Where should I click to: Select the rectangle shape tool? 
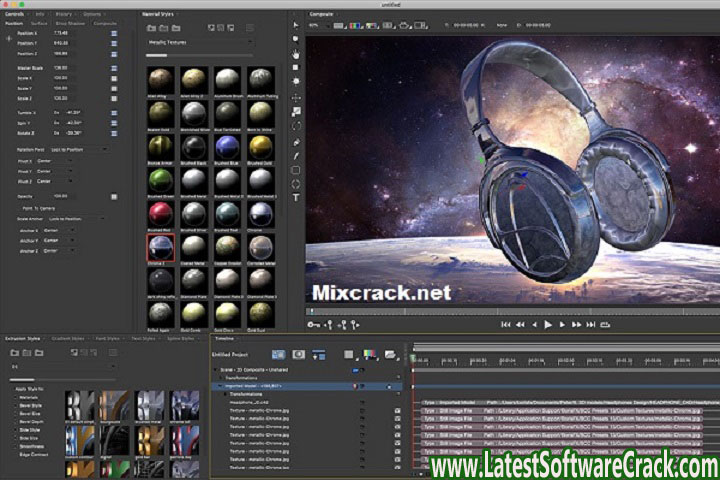click(x=296, y=170)
